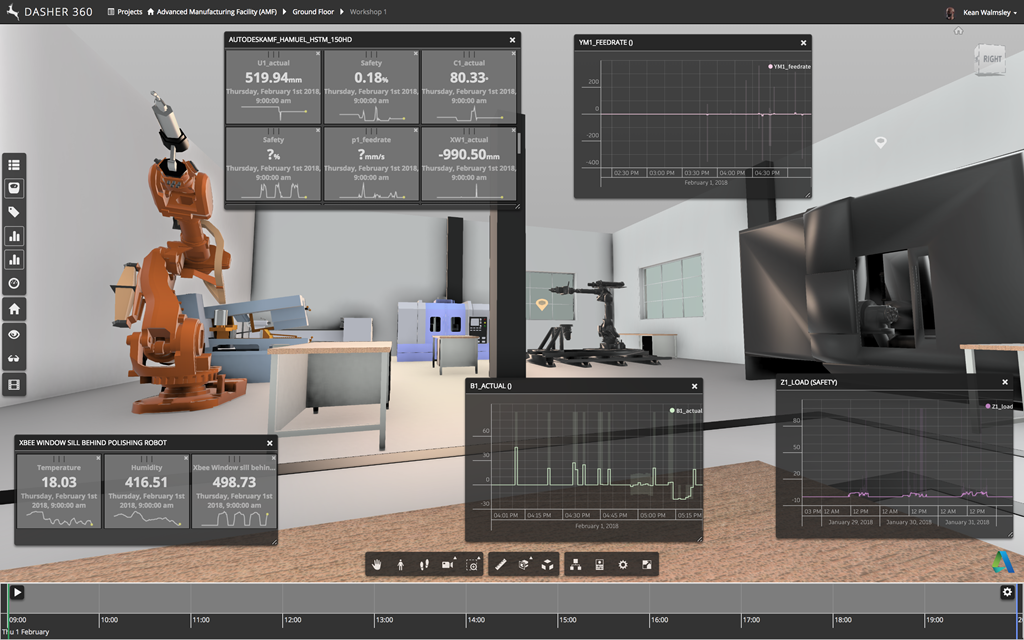Click the Home icon in left sidebar
Image resolution: width=1024 pixels, height=640 pixels.
click(x=14, y=310)
